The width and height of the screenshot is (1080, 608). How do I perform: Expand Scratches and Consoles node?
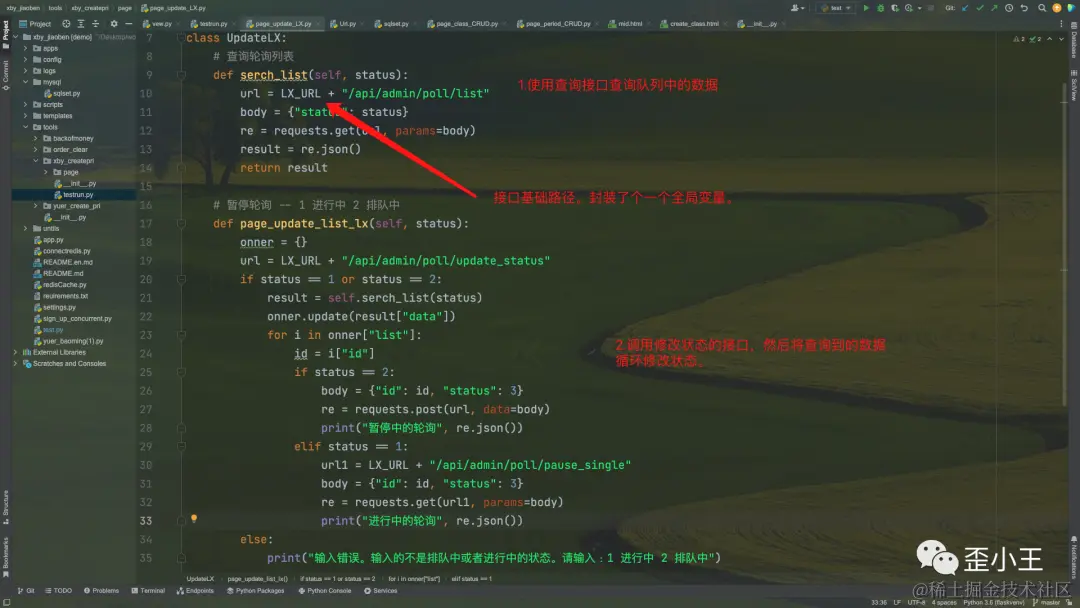pos(16,364)
